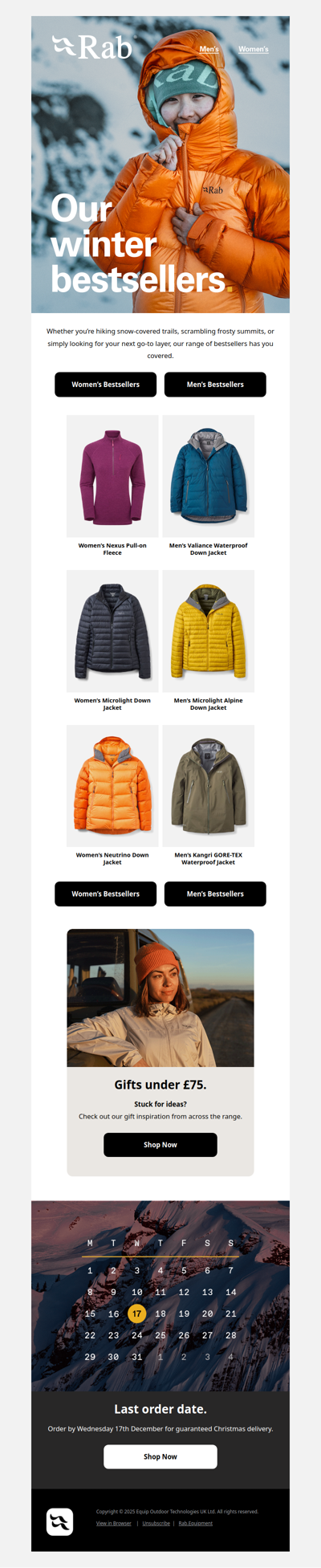Select the Men's Valiance Waterproof Down Jacket image

pyautogui.click(x=209, y=476)
